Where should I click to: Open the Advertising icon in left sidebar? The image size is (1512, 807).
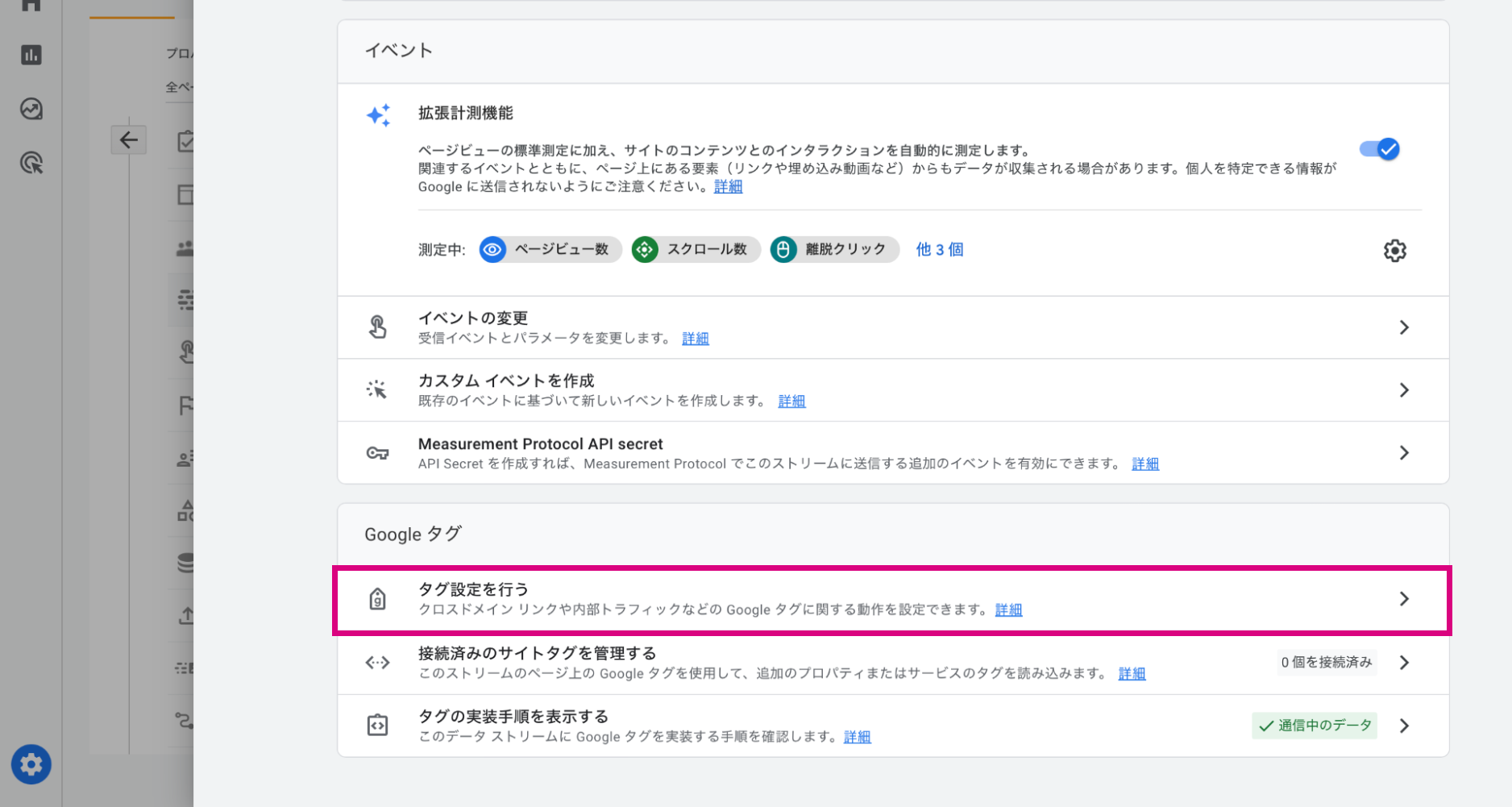click(31, 163)
